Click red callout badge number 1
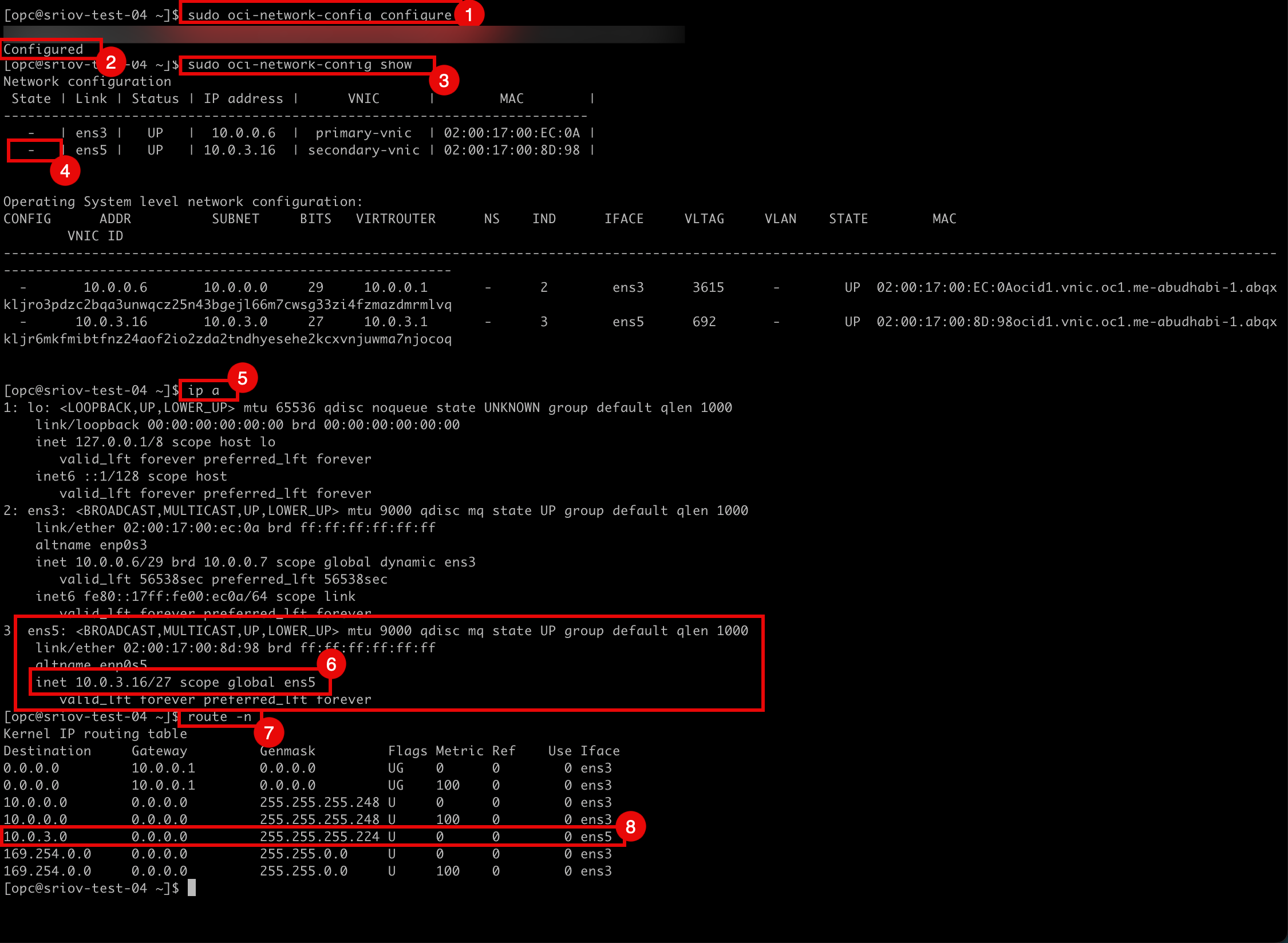 pos(469,14)
